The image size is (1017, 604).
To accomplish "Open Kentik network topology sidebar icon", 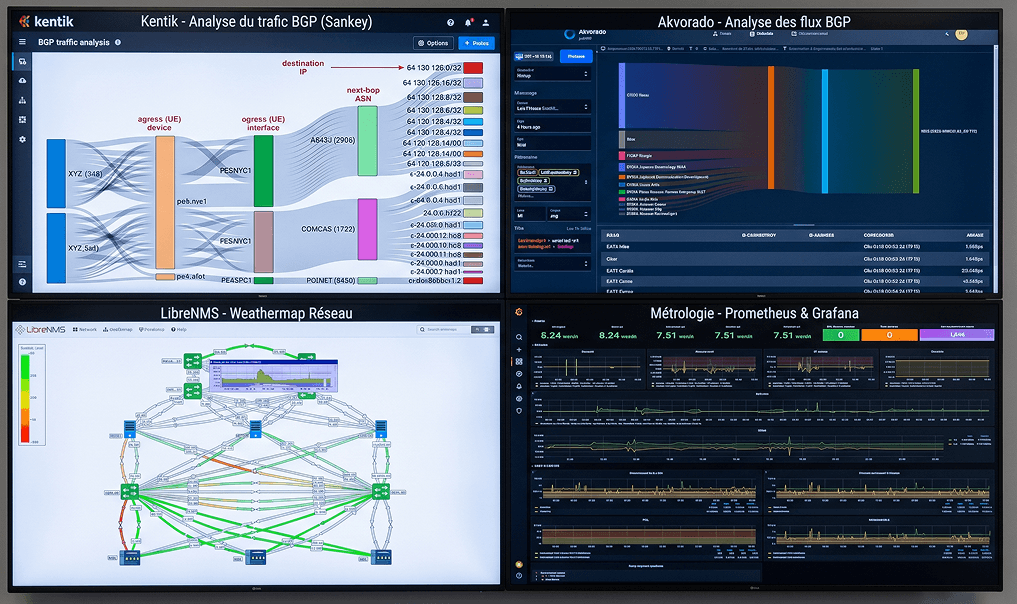I will tap(22, 100).
